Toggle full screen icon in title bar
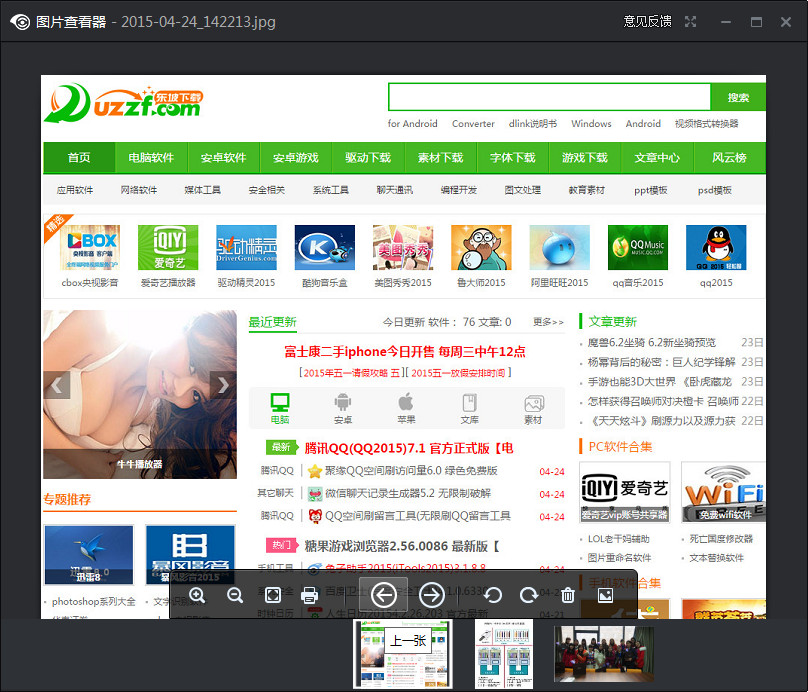Image resolution: width=808 pixels, height=692 pixels. tap(691, 22)
